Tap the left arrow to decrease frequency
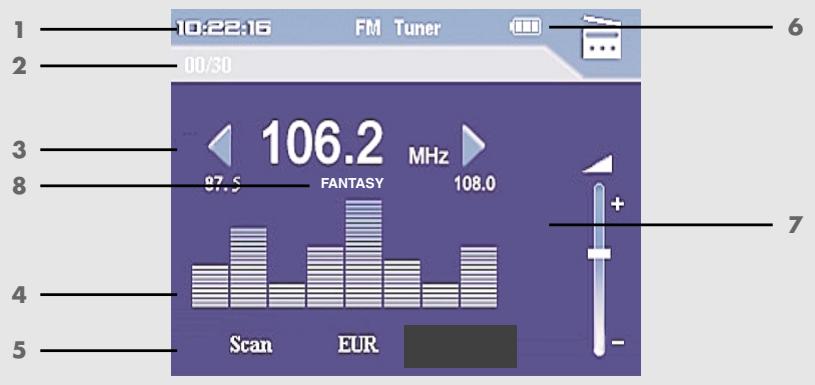This screenshot has width=815, height=385. point(219,146)
